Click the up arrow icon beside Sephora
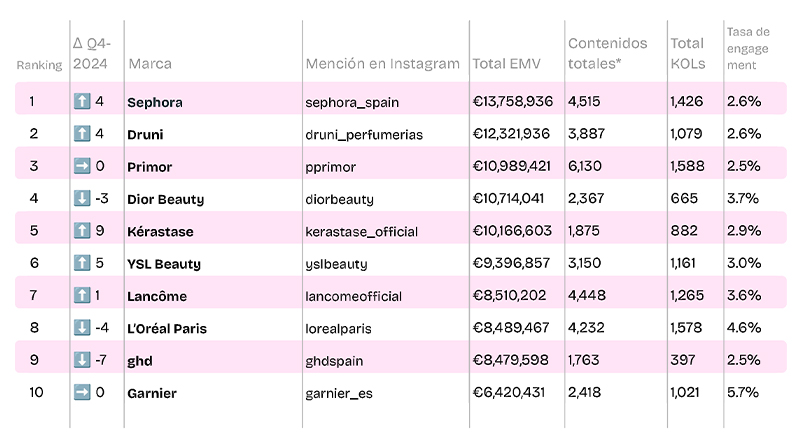800x445 pixels. [x=82, y=101]
